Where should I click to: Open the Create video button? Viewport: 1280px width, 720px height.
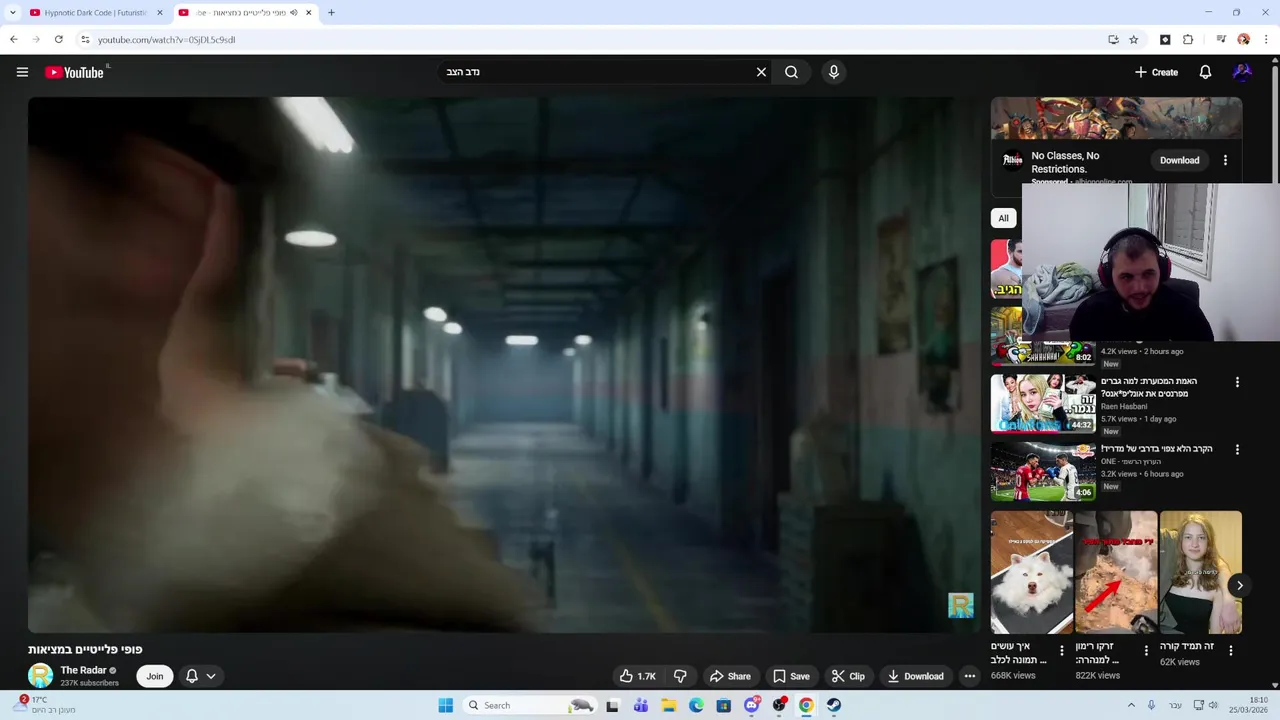[1156, 72]
